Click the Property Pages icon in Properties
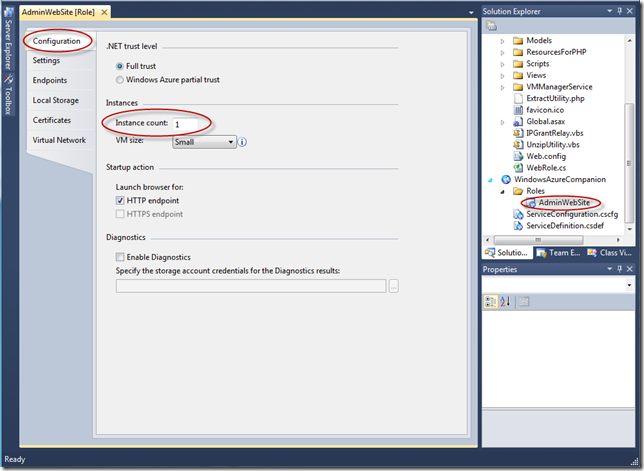 [524, 301]
